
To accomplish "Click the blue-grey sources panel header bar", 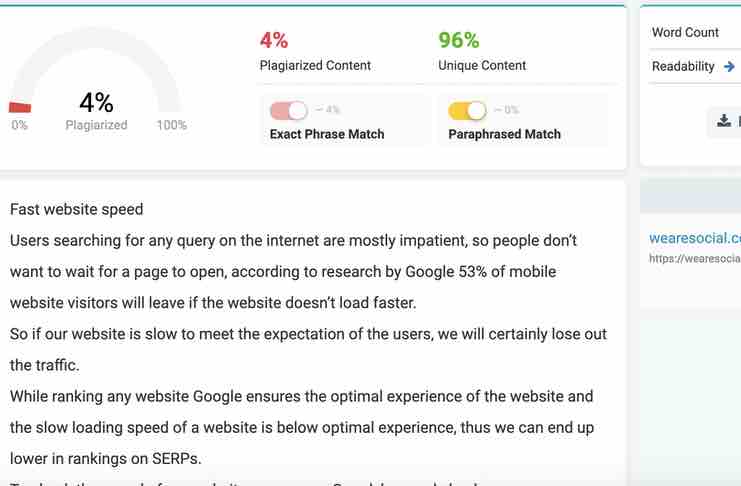I will pyautogui.click(x=690, y=197).
